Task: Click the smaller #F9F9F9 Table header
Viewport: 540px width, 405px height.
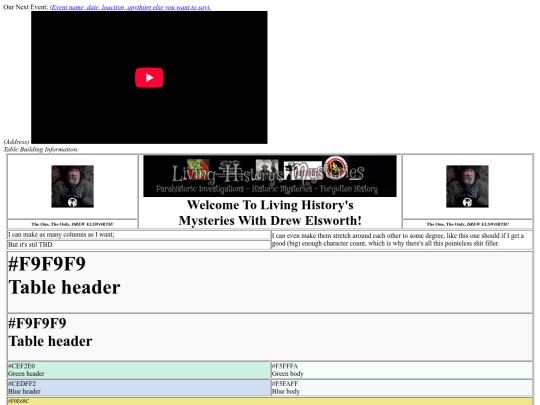Action: (270, 337)
